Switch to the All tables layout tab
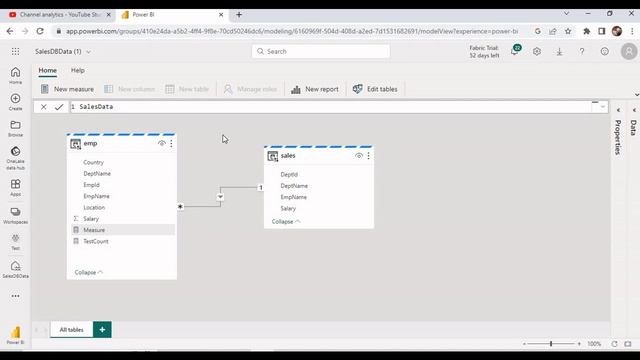Image resolution: width=640 pixels, height=360 pixels. pos(71,330)
